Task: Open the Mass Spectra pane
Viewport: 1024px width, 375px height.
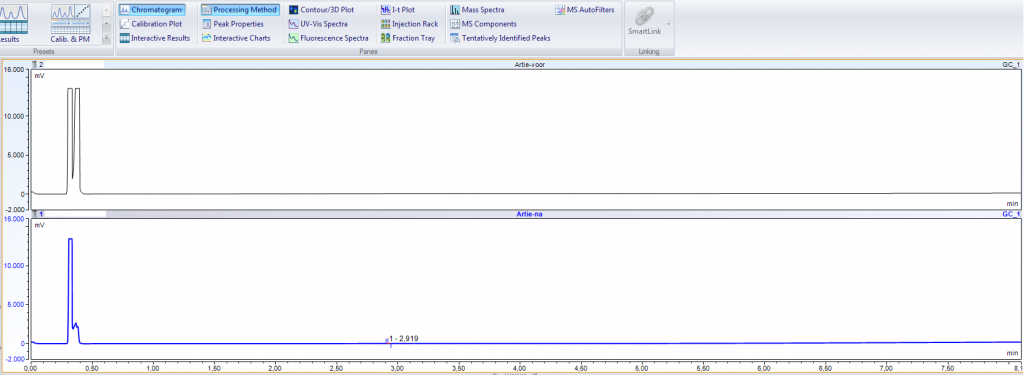Action: tap(477, 10)
